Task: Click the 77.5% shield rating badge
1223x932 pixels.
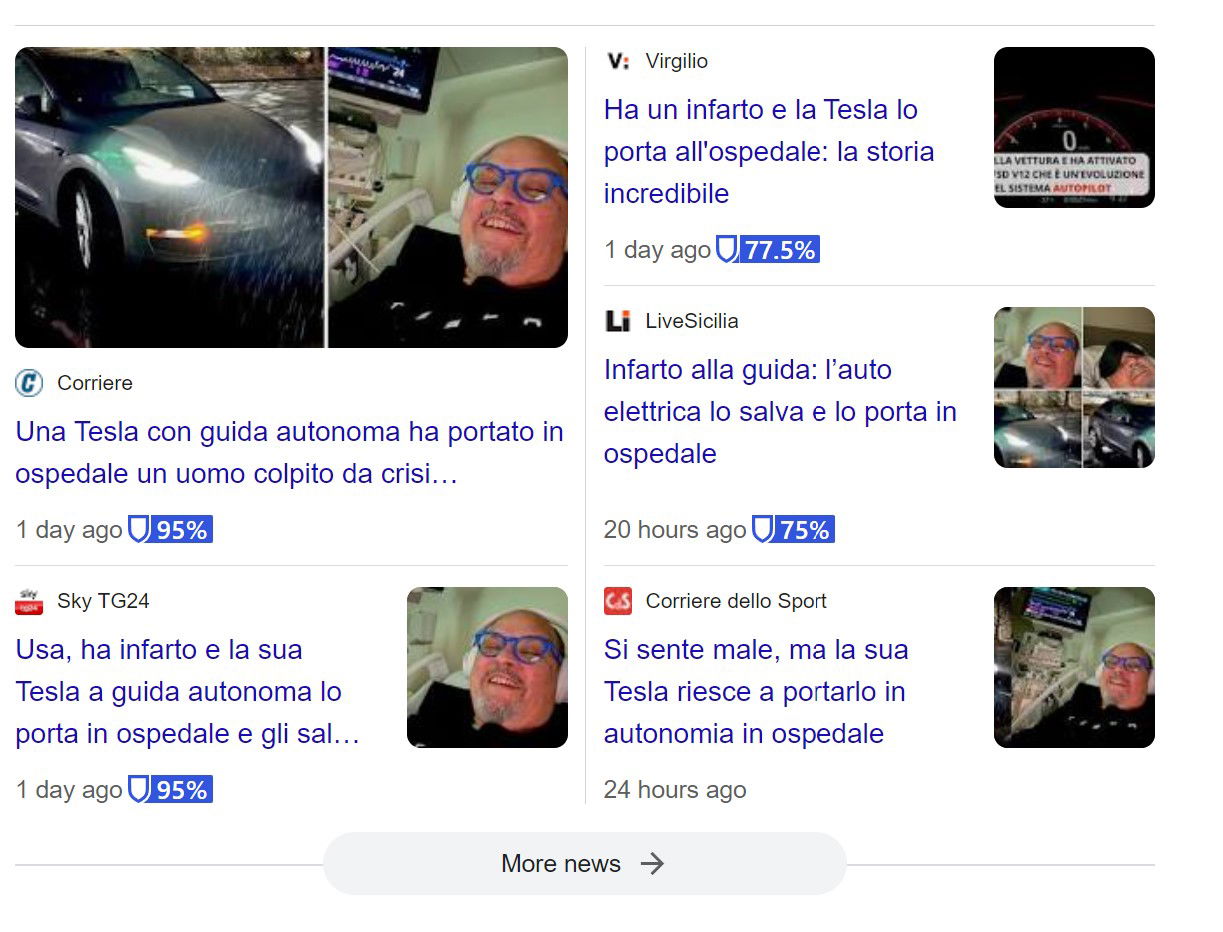Action: pyautogui.click(x=767, y=250)
